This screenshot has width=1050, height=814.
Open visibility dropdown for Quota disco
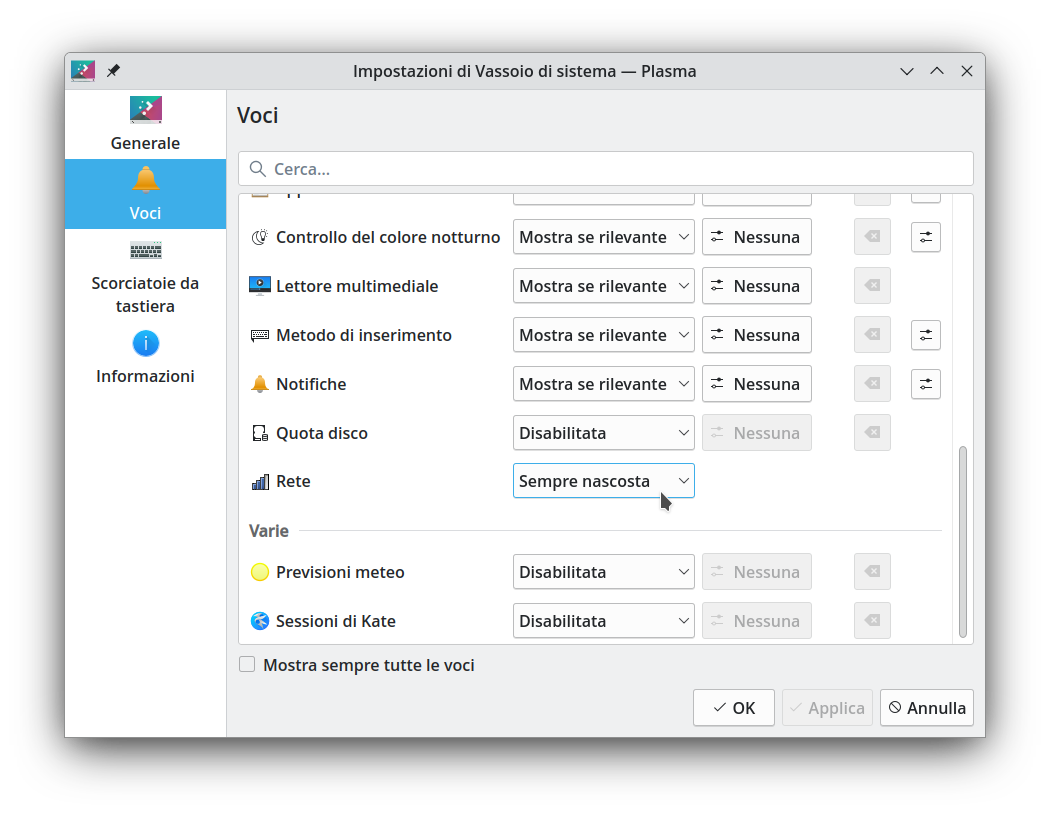coord(603,432)
